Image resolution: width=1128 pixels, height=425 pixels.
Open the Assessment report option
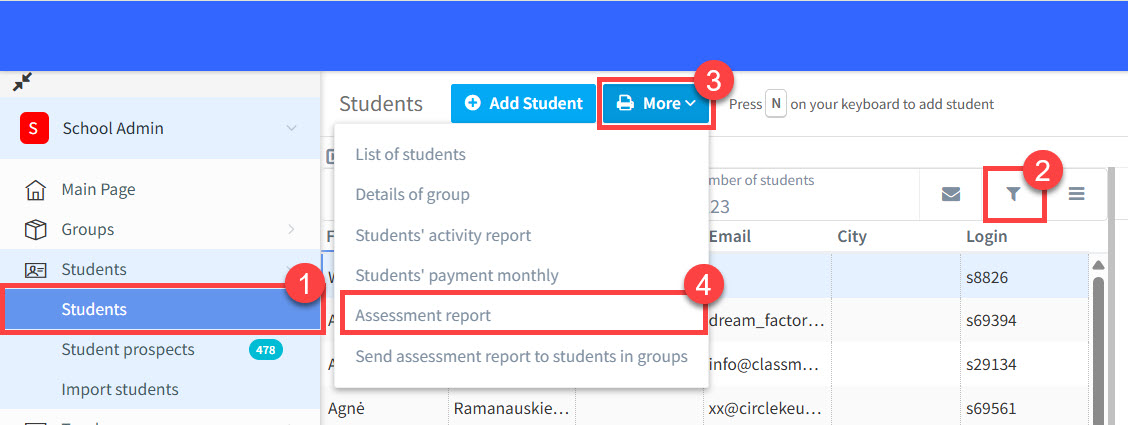pos(423,315)
